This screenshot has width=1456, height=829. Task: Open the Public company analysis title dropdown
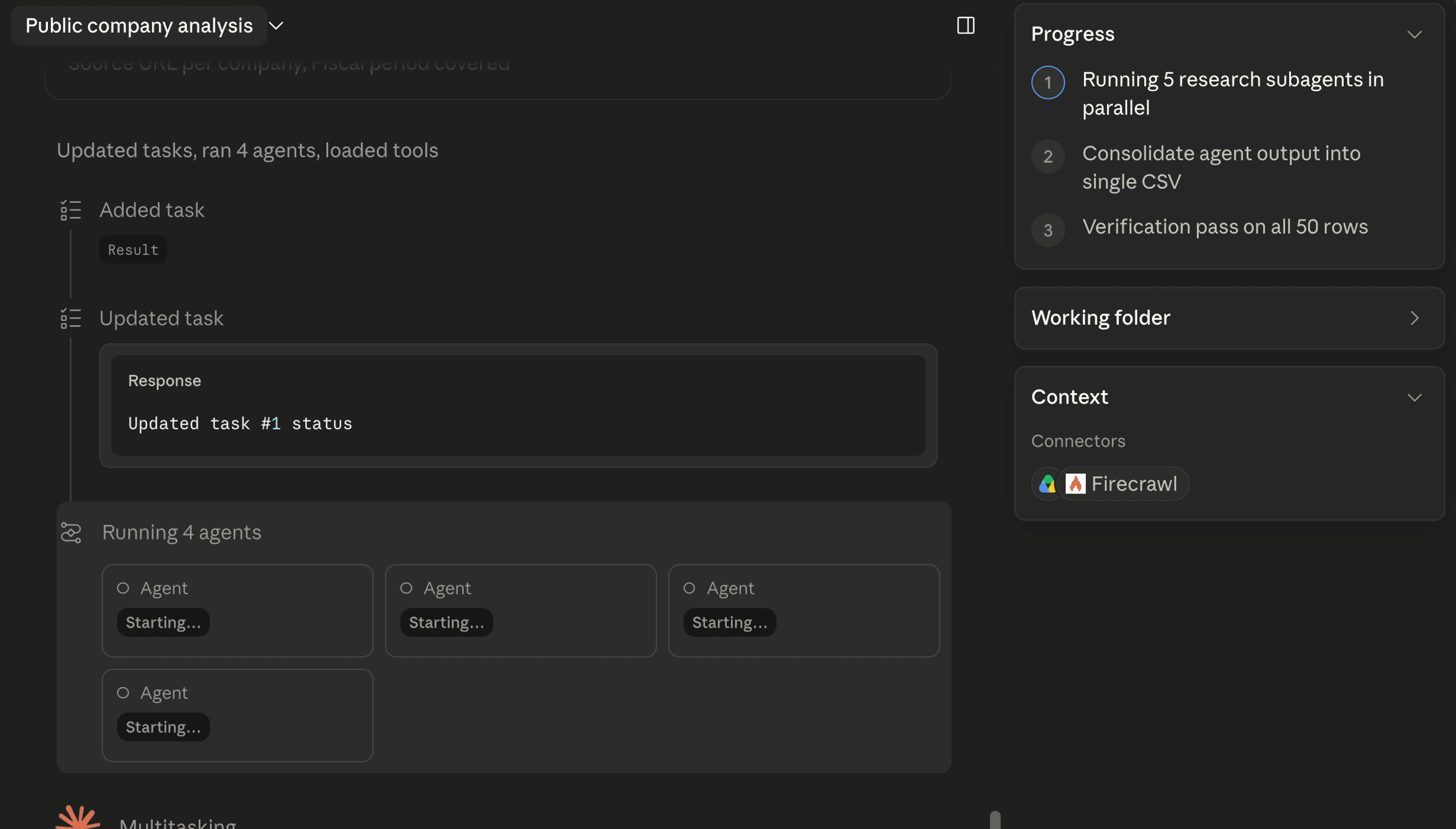pyautogui.click(x=277, y=26)
